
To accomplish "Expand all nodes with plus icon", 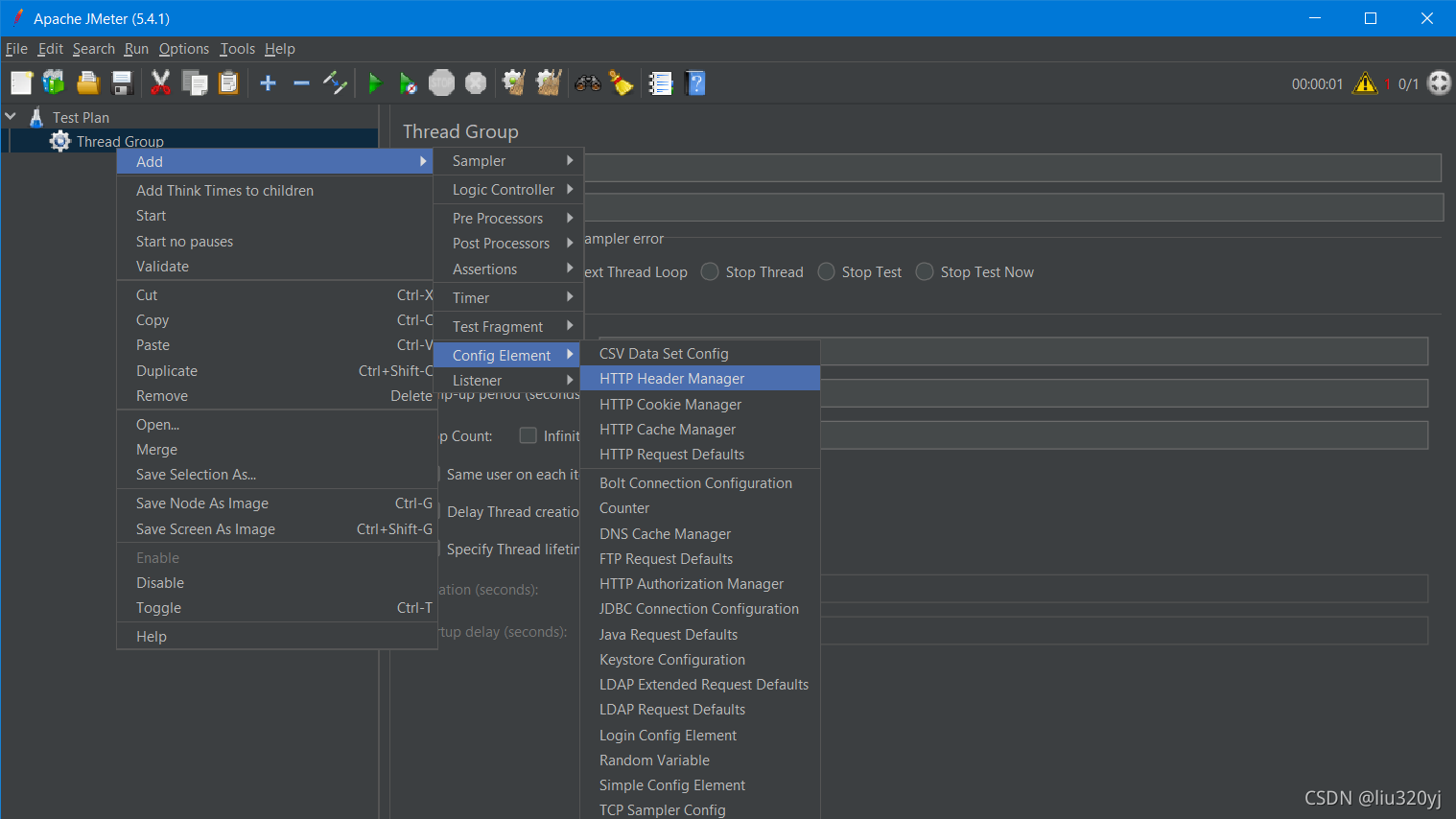I will pyautogui.click(x=269, y=83).
